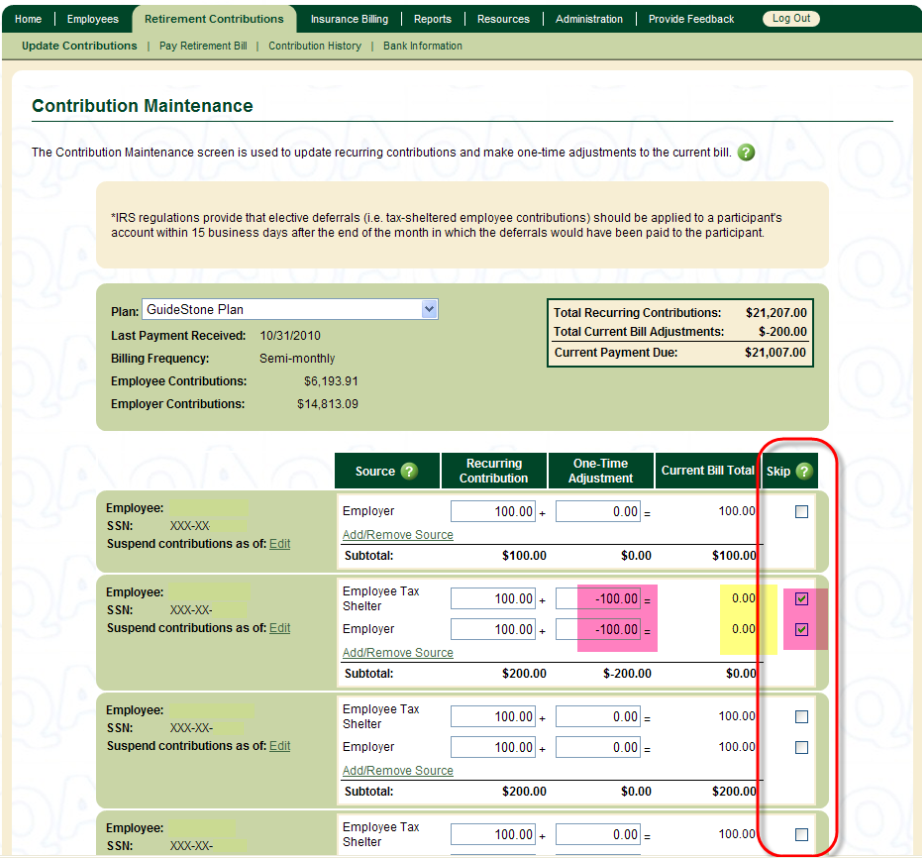Check Skip for third employee's Tax Shelter row
Screen dimensions: 922x858
pos(801,717)
